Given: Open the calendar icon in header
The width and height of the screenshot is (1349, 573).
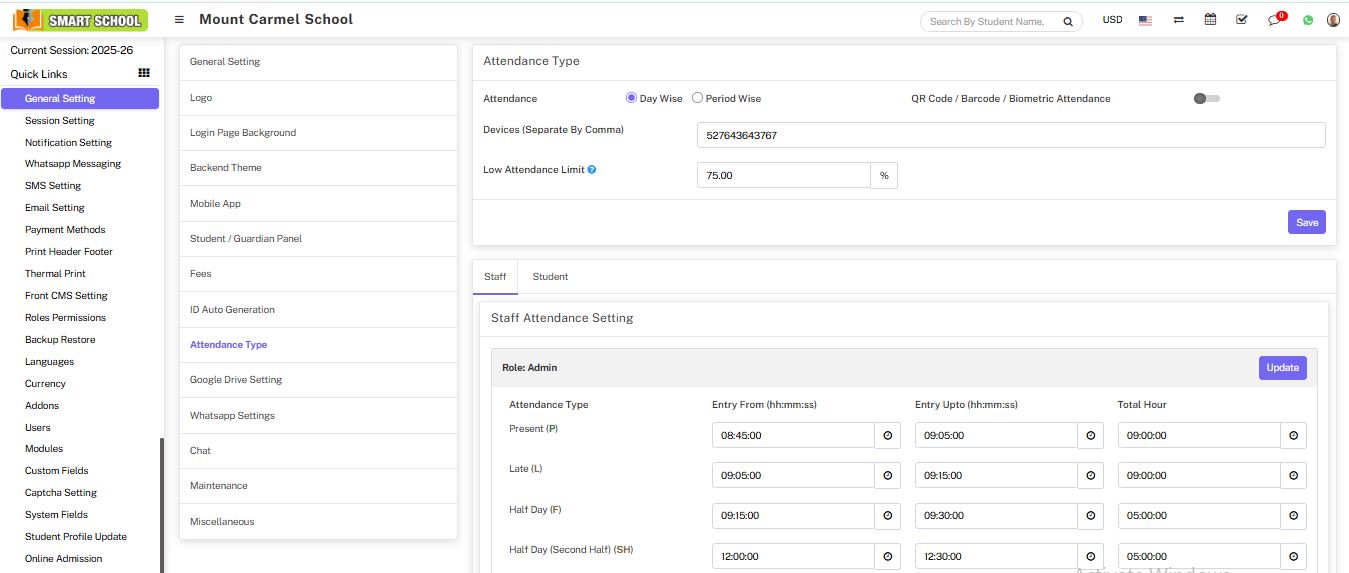Looking at the screenshot, I should [x=1210, y=20].
